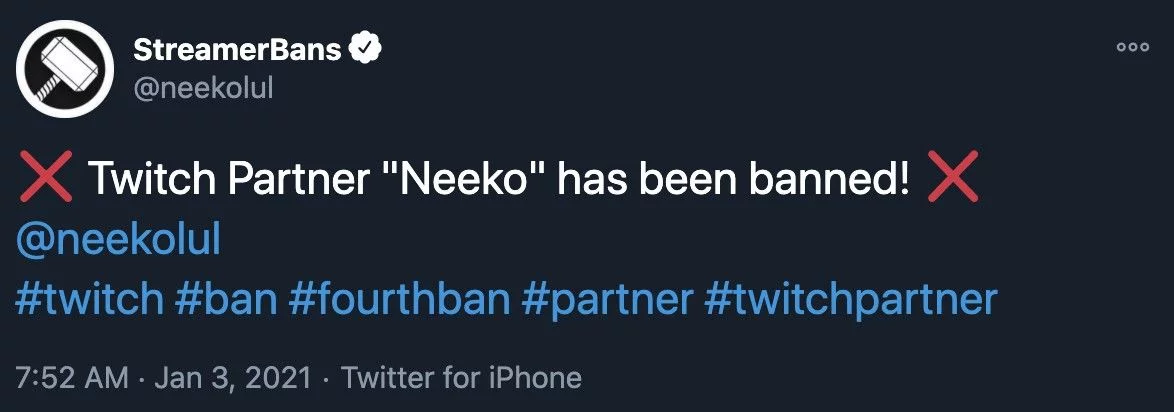Screen dimensions: 1174x412
Task: Open the StreamerBans display name
Action: [x=237, y=50]
